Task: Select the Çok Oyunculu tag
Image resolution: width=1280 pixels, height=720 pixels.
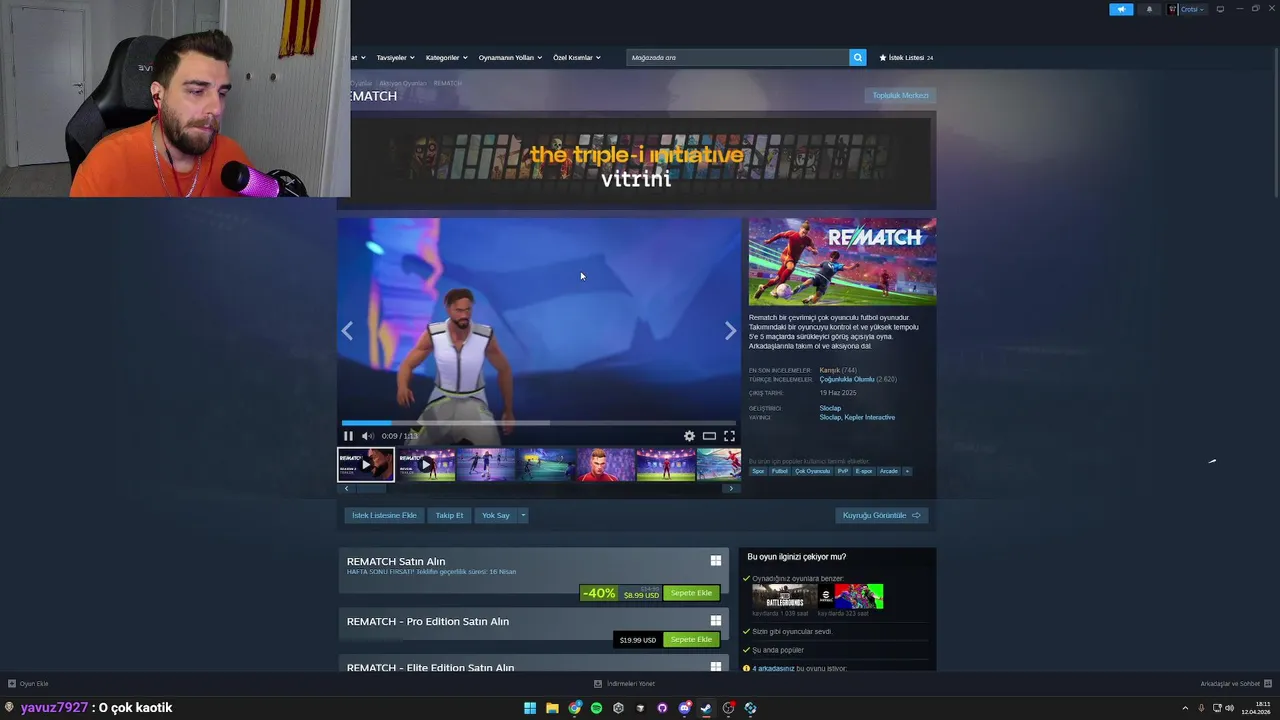Action: pos(812,471)
